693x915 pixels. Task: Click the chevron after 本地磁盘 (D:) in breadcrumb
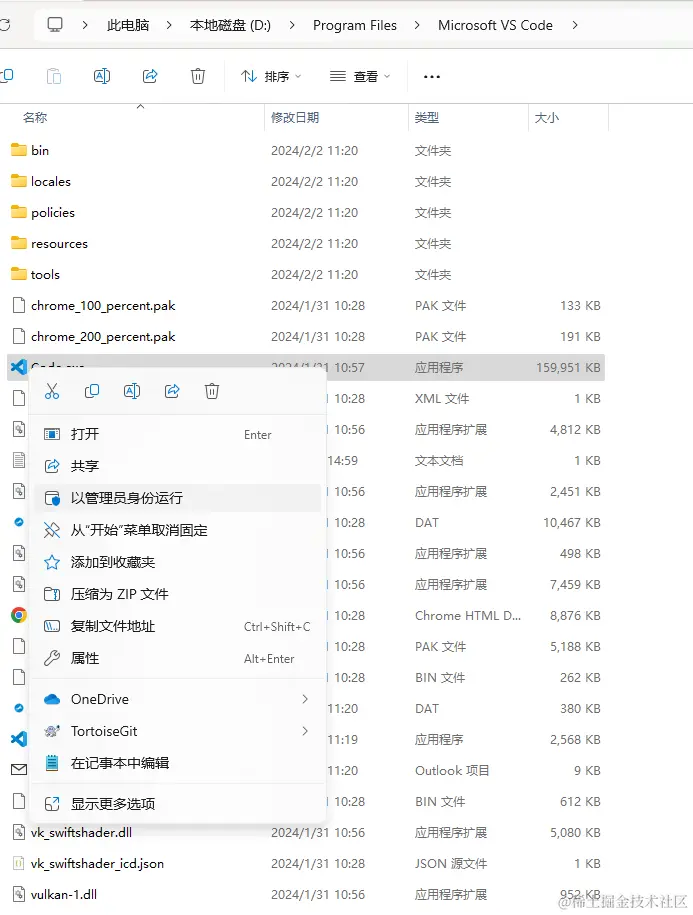click(x=292, y=25)
